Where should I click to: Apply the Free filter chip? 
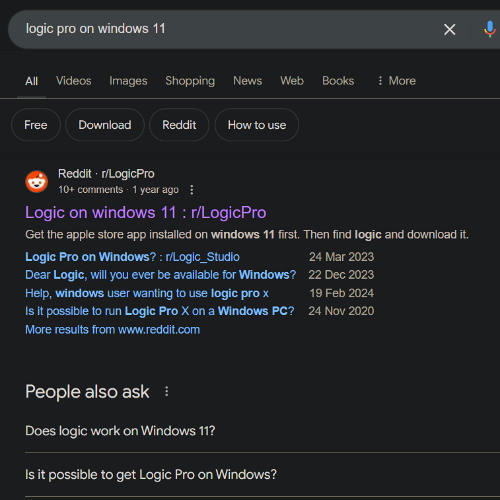36,125
